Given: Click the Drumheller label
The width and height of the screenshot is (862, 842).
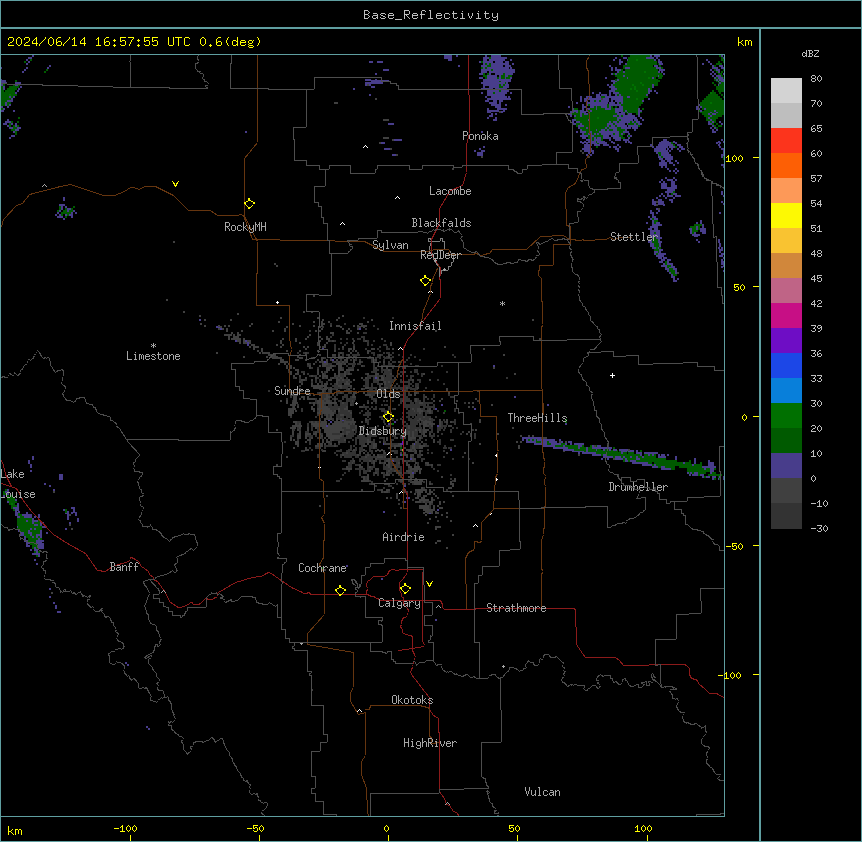Looking at the screenshot, I should [x=638, y=487].
